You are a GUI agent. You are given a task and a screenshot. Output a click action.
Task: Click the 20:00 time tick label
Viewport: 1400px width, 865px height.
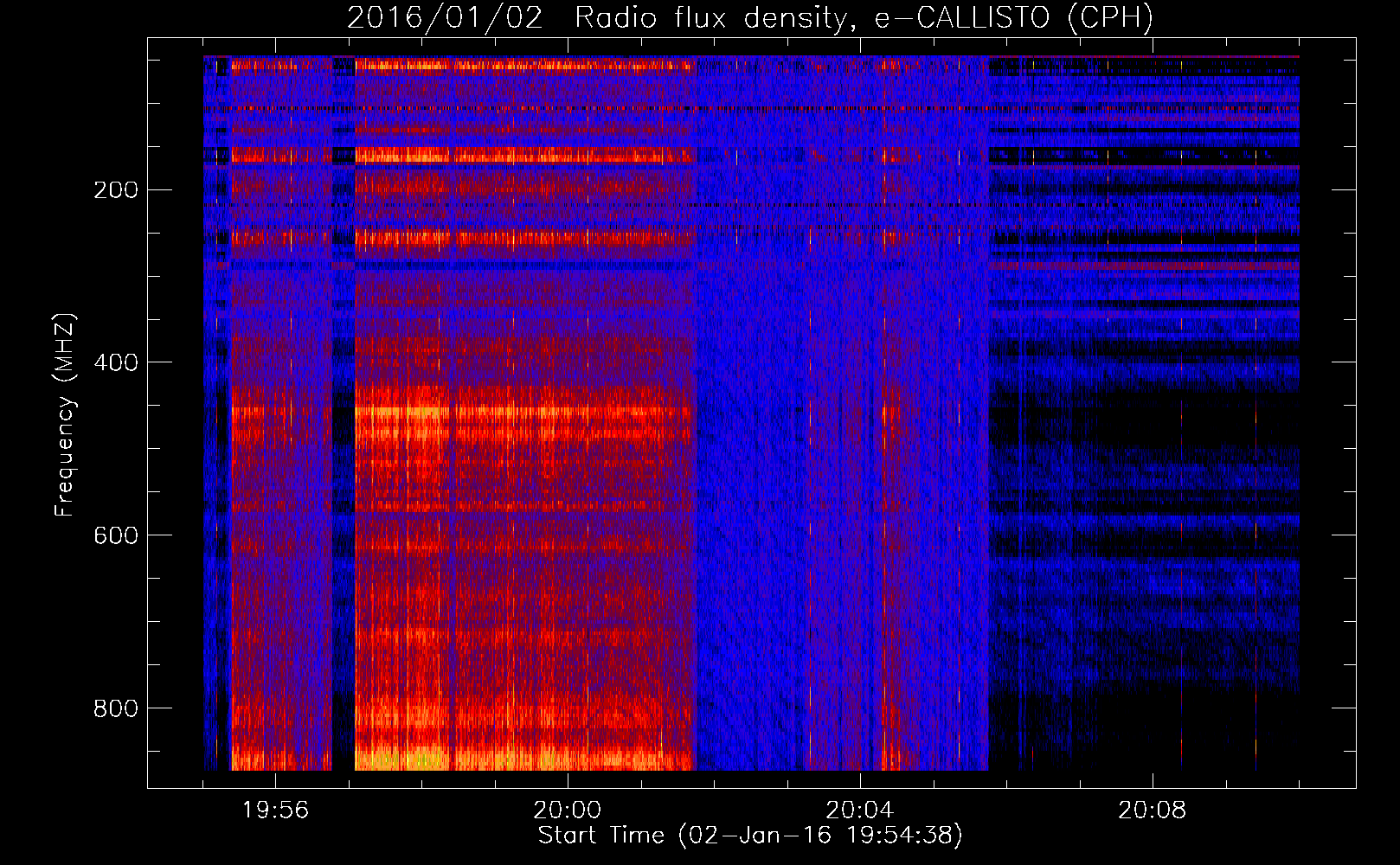(x=568, y=811)
